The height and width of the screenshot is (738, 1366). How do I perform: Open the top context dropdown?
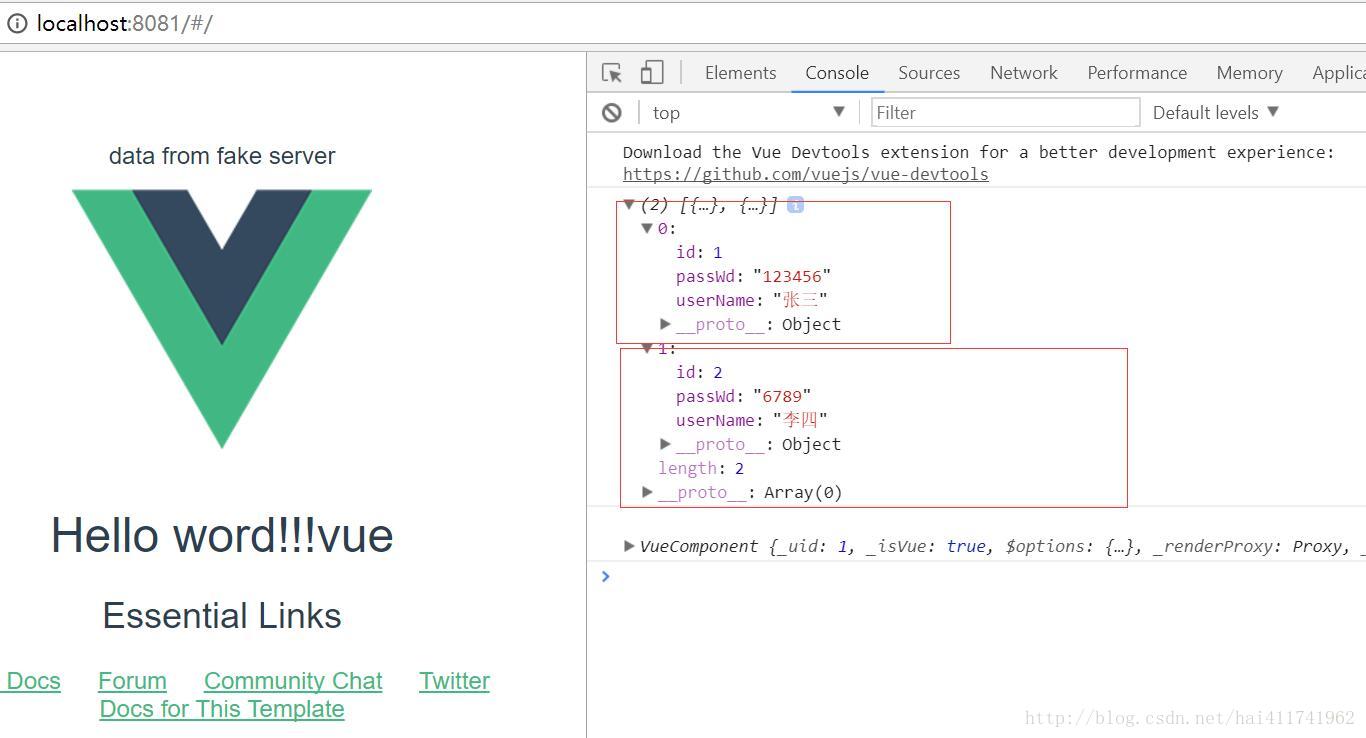748,113
